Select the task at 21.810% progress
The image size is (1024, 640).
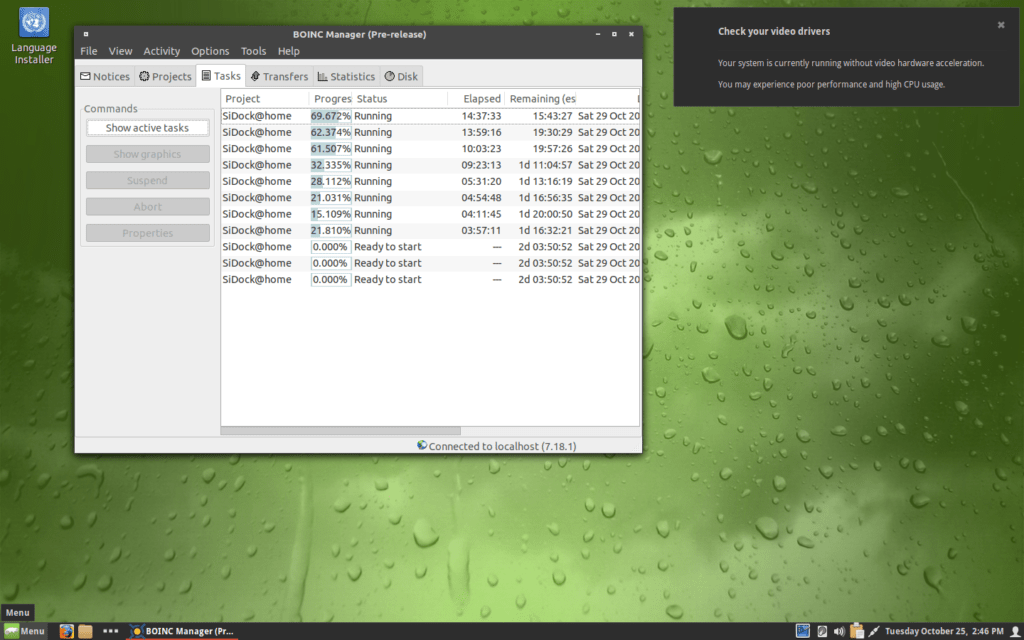click(x=430, y=230)
